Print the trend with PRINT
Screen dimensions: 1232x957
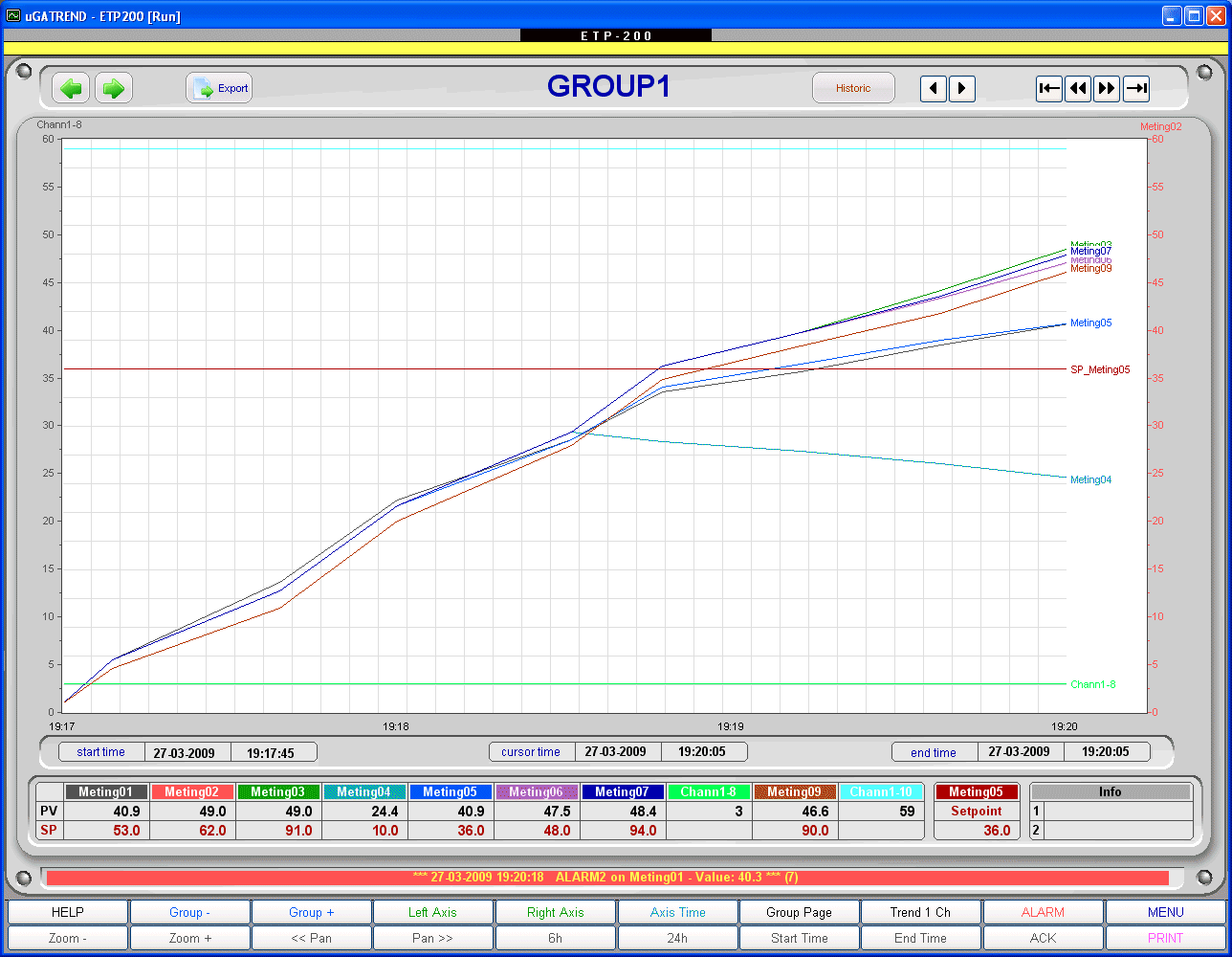coord(1166,938)
